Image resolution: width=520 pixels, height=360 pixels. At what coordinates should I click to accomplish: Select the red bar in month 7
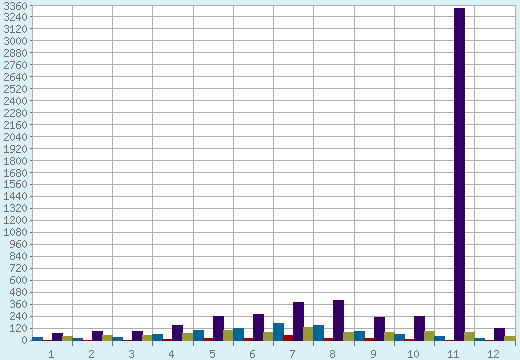click(x=288, y=338)
